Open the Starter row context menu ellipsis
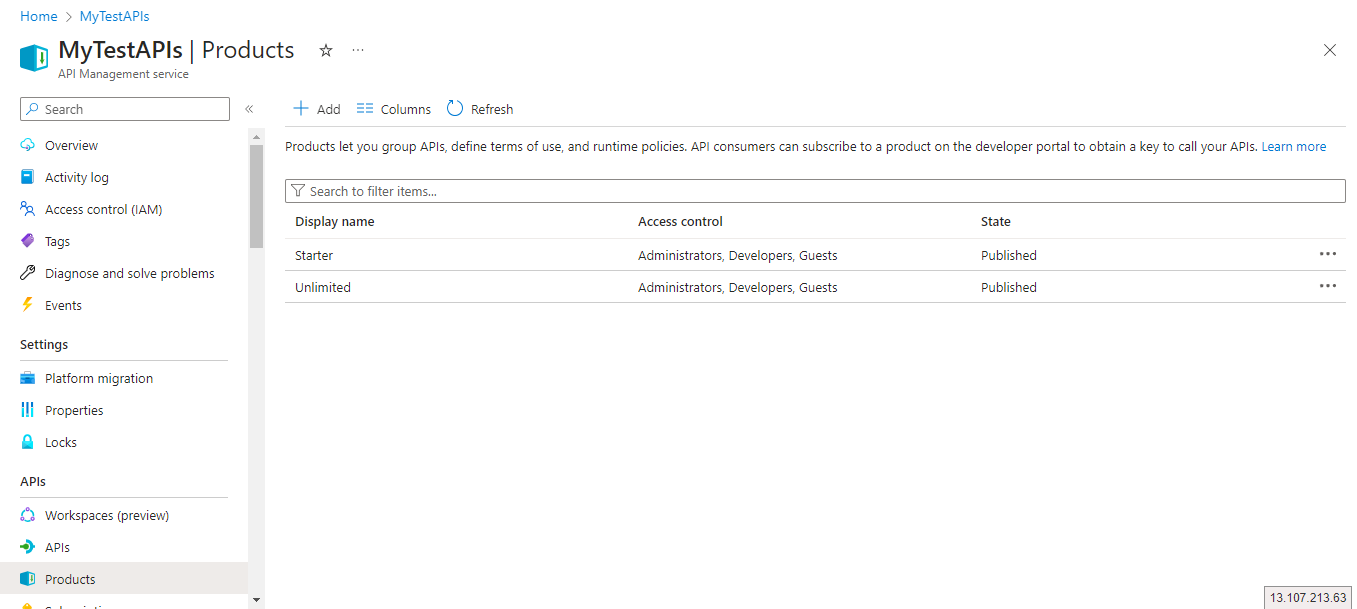 pos(1328,254)
